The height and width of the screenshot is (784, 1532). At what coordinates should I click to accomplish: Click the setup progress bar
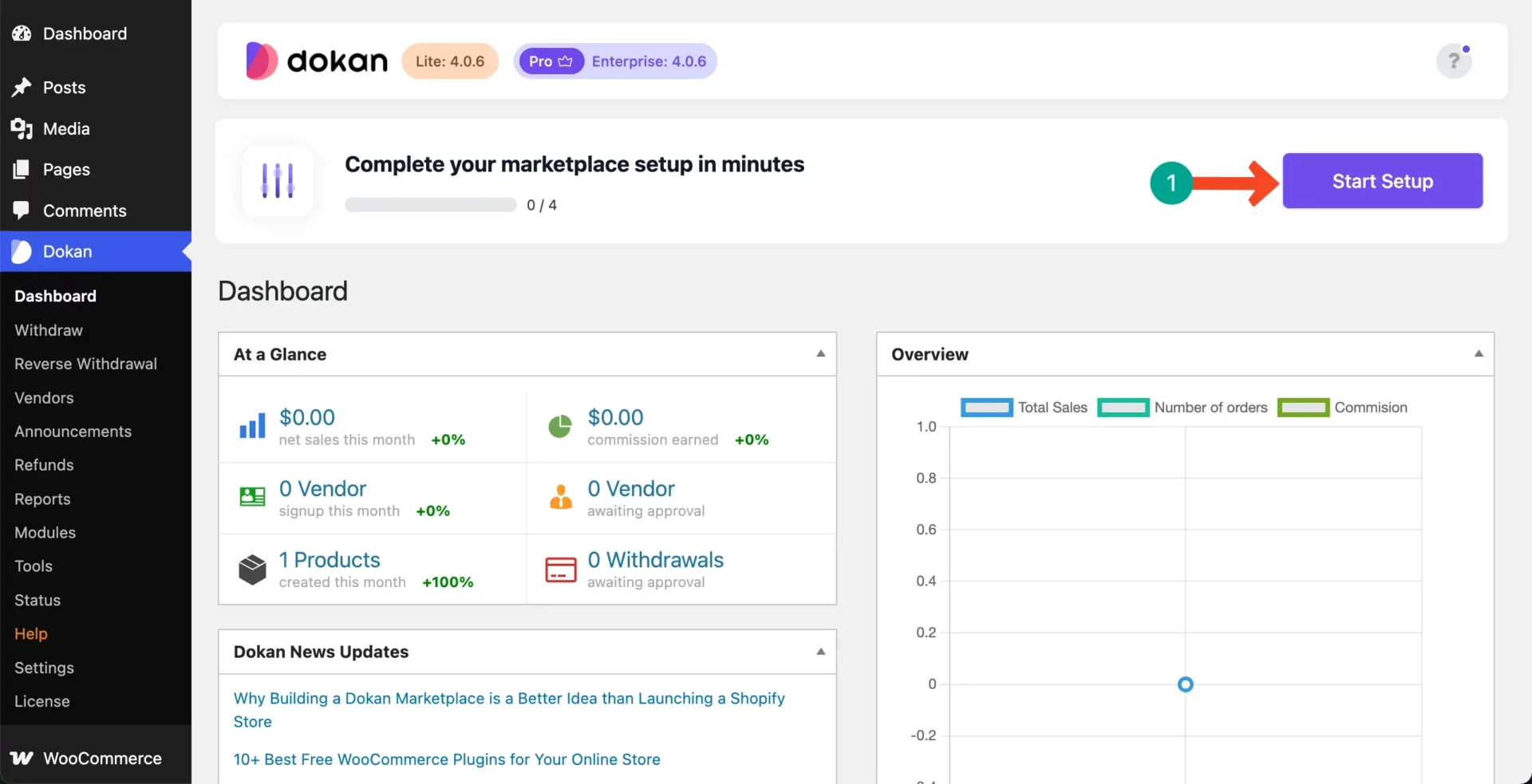[x=431, y=205]
